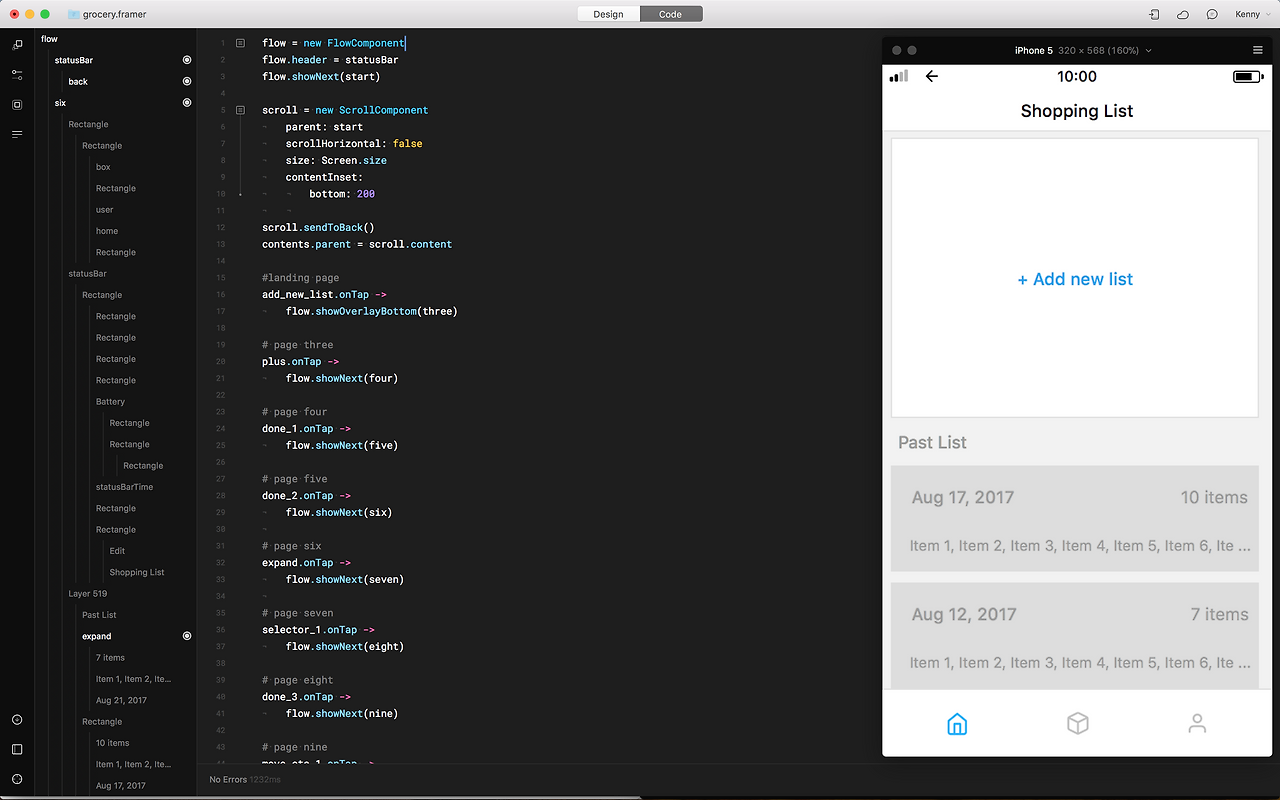Open the Properties sliders panel icon
This screenshot has height=800, width=1280.
17,74
